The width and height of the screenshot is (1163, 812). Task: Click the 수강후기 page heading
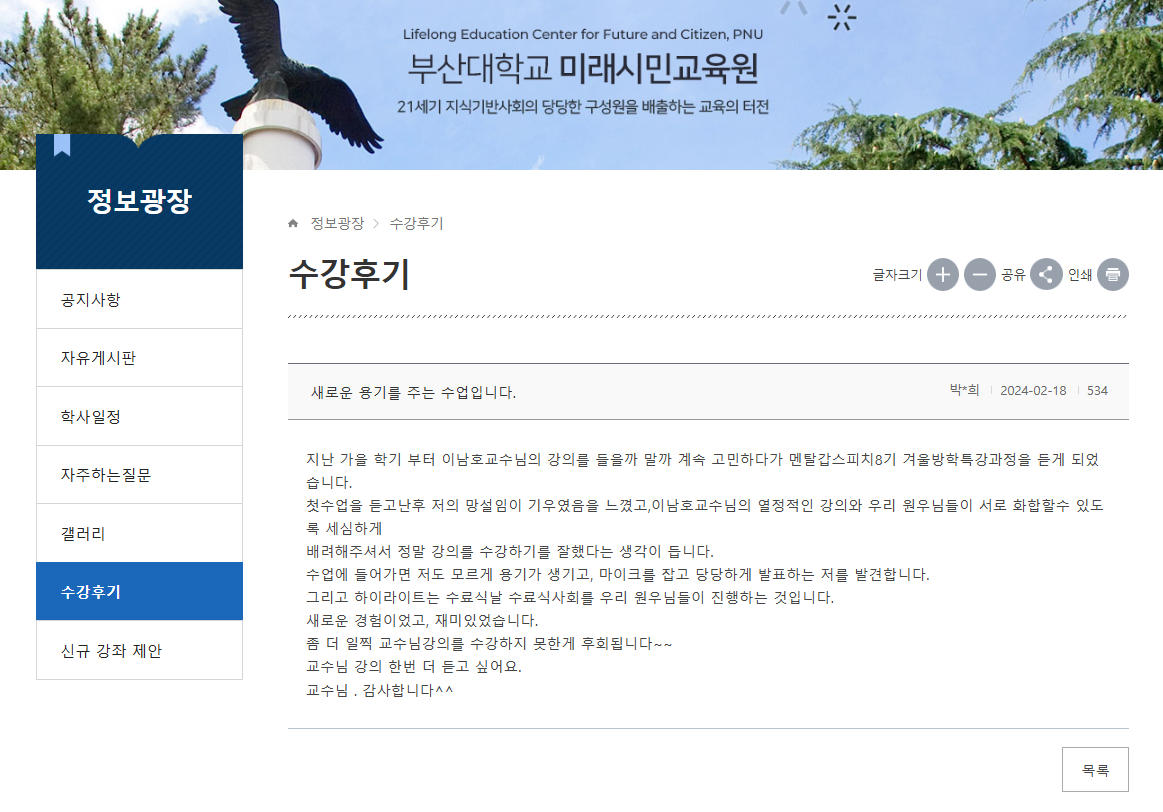(x=349, y=274)
